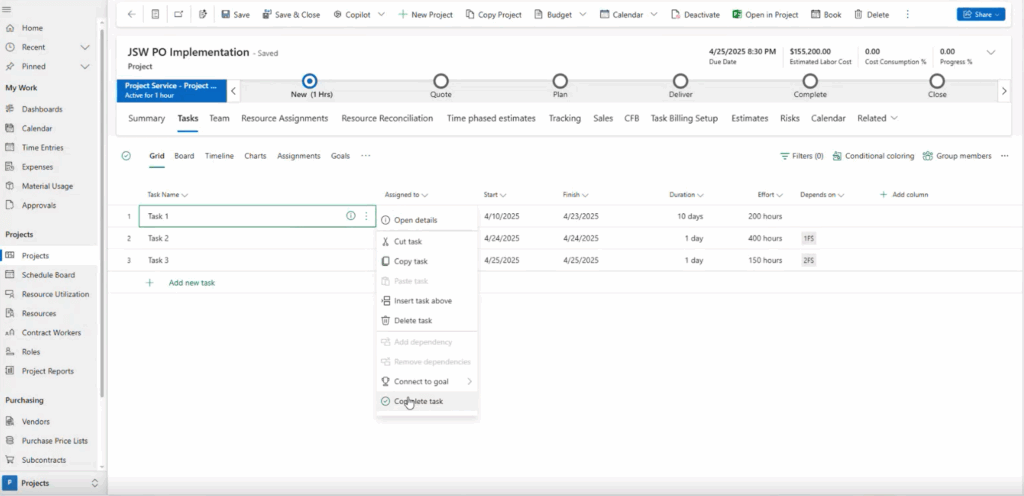1024x496 pixels.
Task: Open the Tracking tab
Action: 564,118
